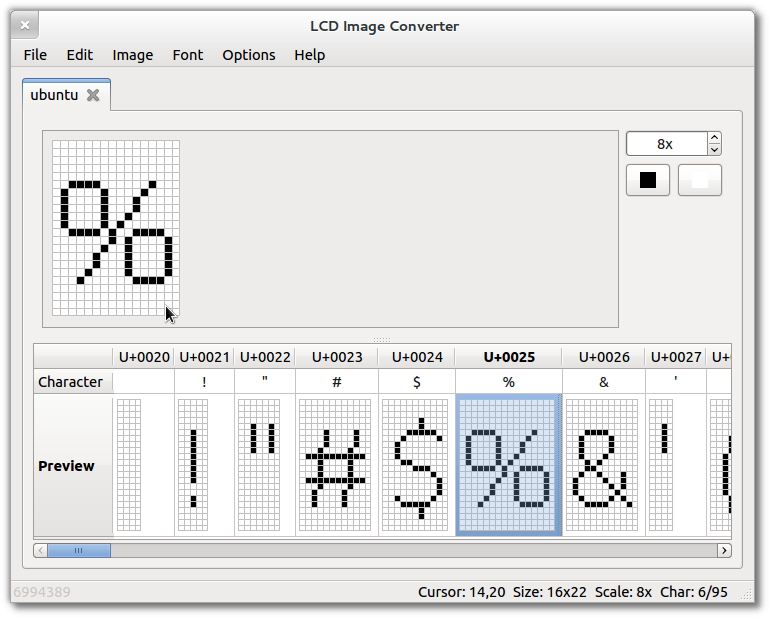Click the Preview row header
The image size is (771, 619).
(73, 466)
